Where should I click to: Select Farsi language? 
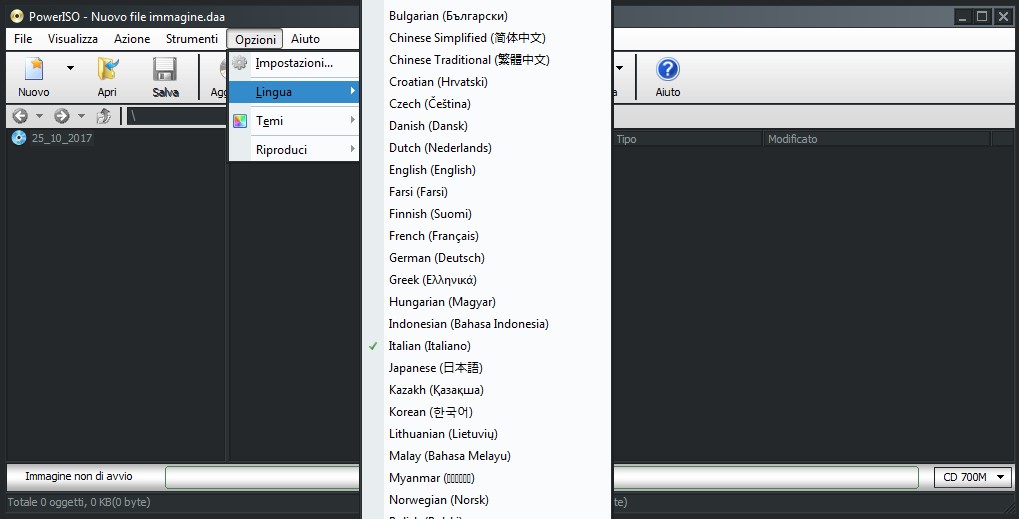[487, 192]
